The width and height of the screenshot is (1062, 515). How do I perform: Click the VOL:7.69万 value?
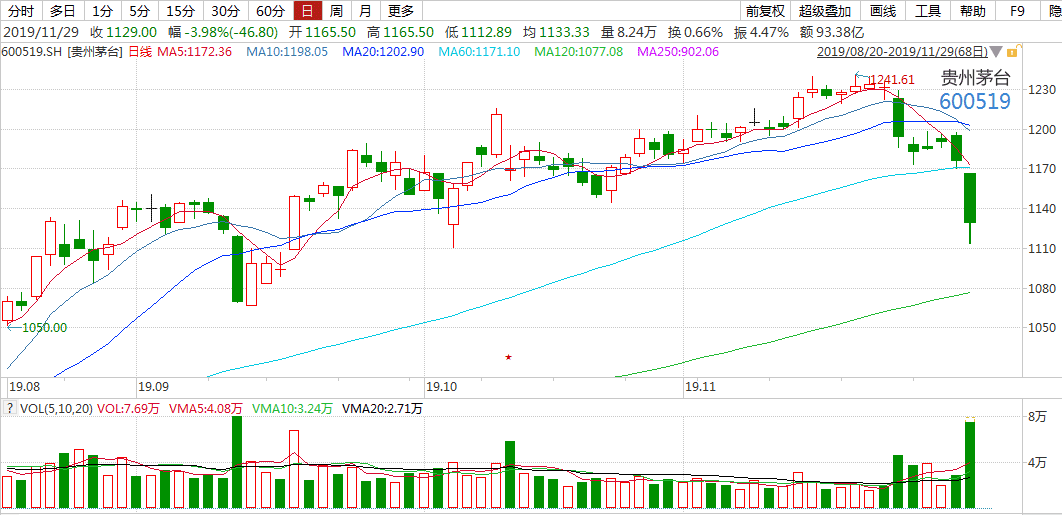128,409
